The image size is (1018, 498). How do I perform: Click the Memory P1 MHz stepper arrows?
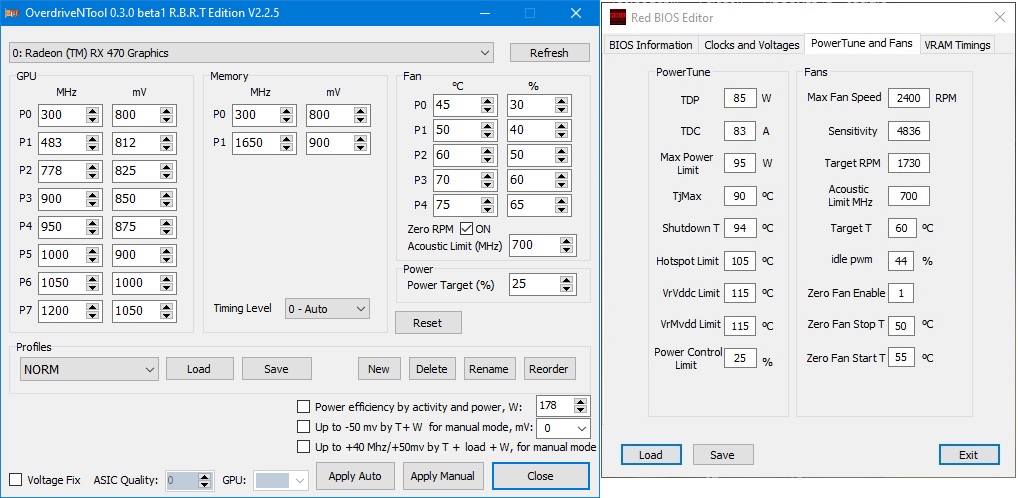(x=287, y=143)
